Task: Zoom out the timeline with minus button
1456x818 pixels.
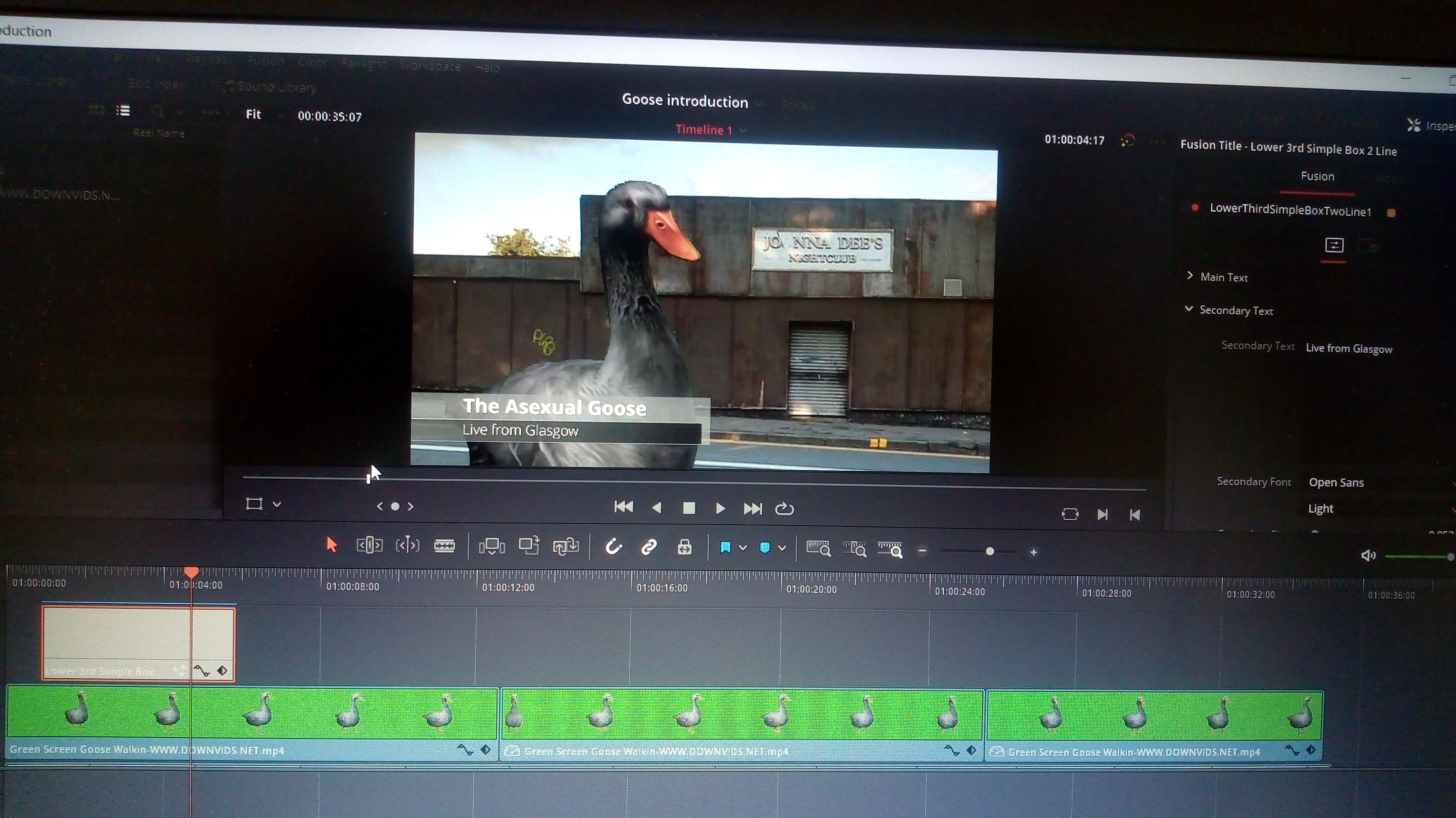Action: (x=923, y=550)
